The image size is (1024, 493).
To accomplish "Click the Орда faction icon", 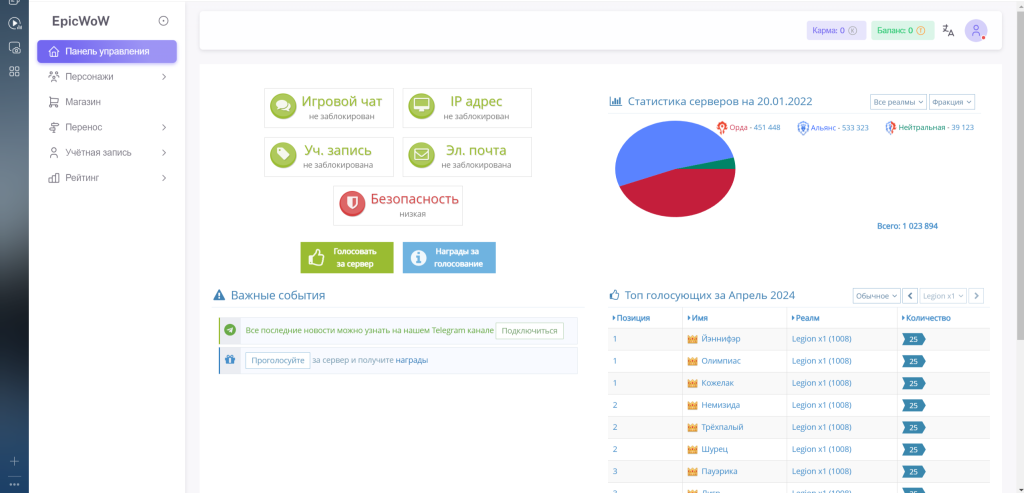I will click(721, 128).
